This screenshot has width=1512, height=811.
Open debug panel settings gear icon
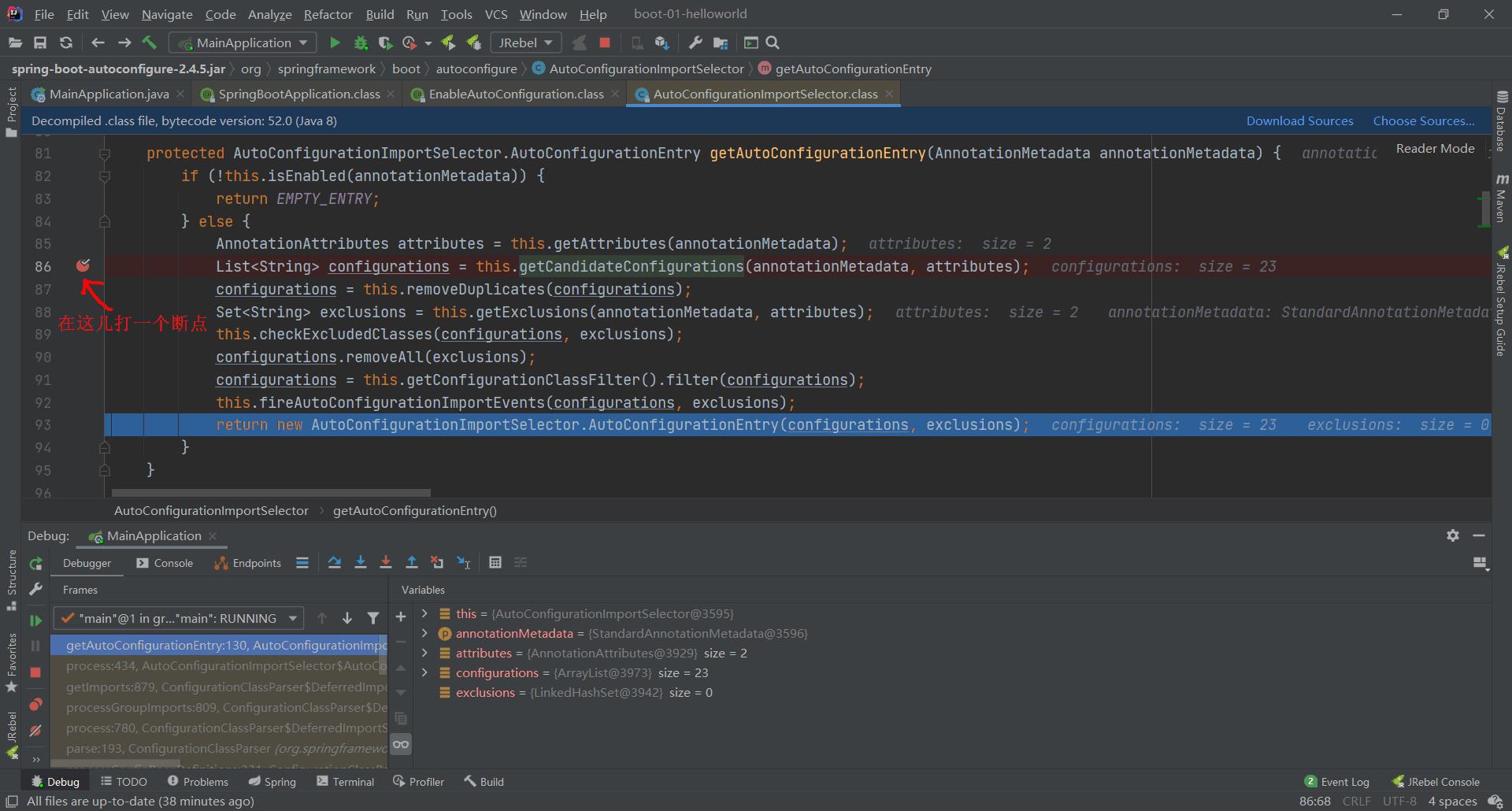[1453, 535]
